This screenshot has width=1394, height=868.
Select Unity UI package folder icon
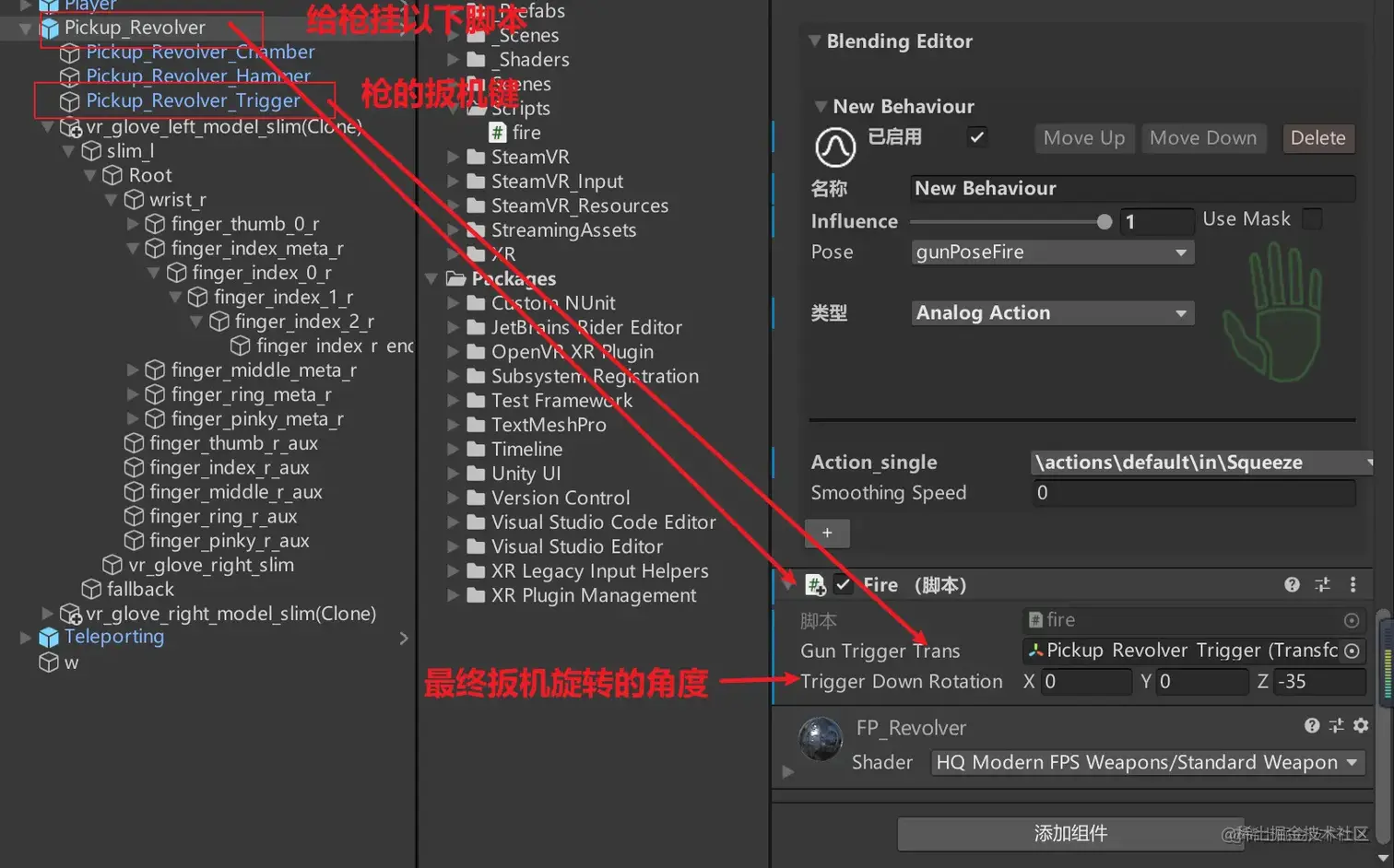476,473
